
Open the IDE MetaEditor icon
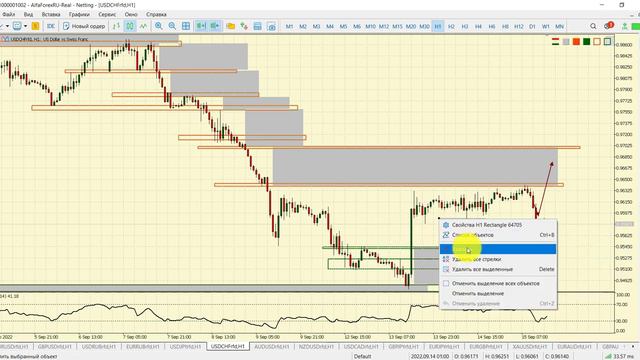pyautogui.click(x=51, y=26)
